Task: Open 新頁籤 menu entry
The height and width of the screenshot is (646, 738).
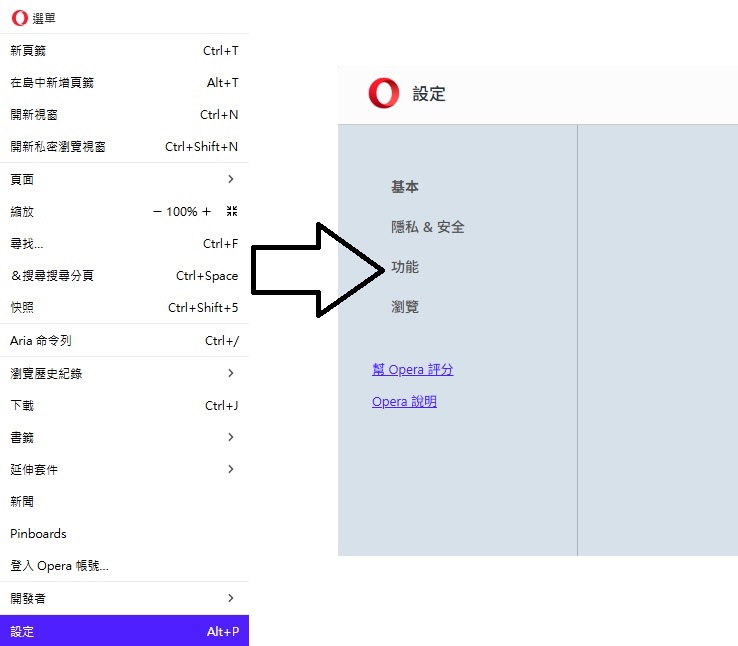Action: (124, 50)
